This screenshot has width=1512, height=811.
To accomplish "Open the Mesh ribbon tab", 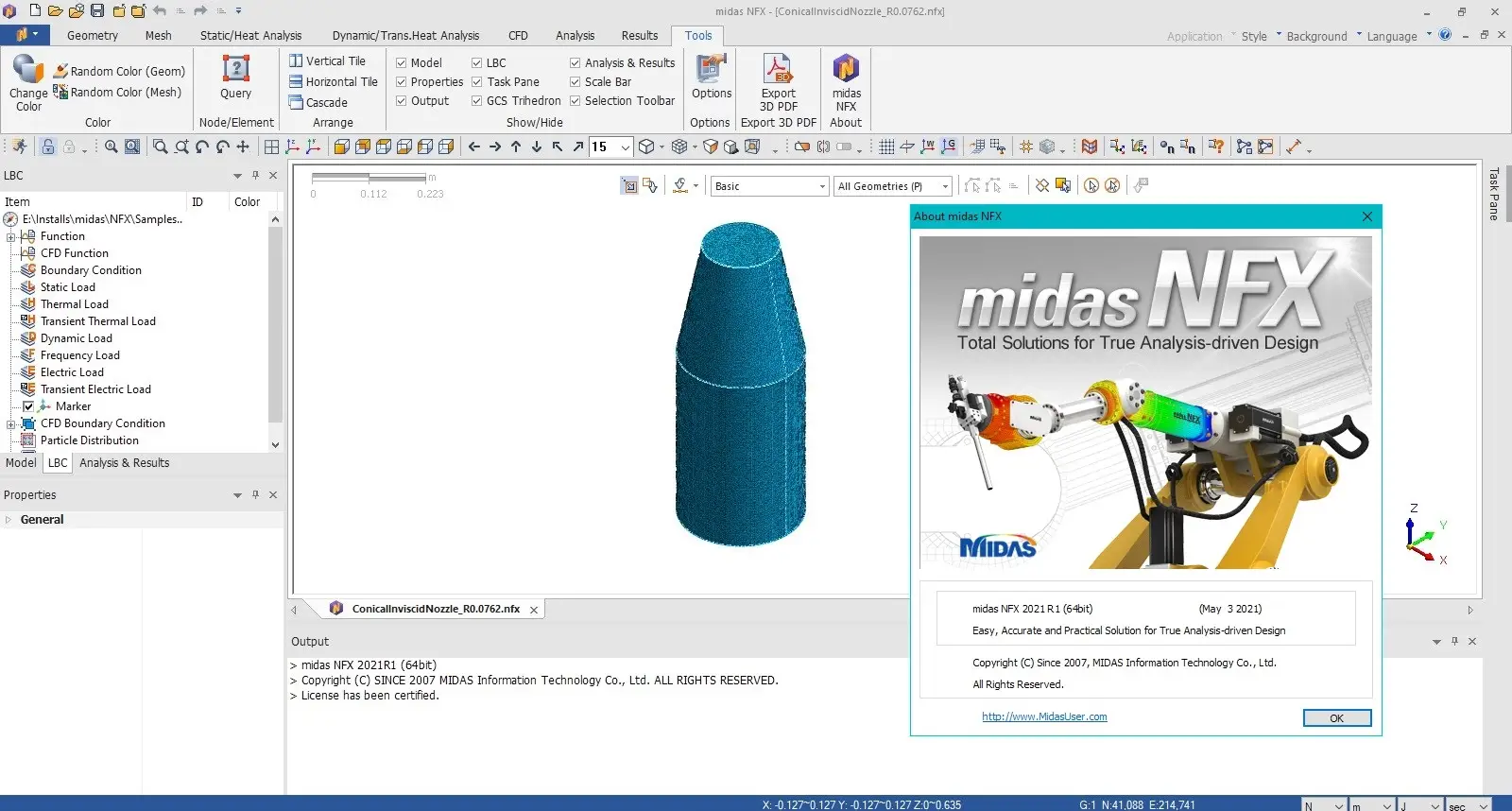I will [158, 36].
